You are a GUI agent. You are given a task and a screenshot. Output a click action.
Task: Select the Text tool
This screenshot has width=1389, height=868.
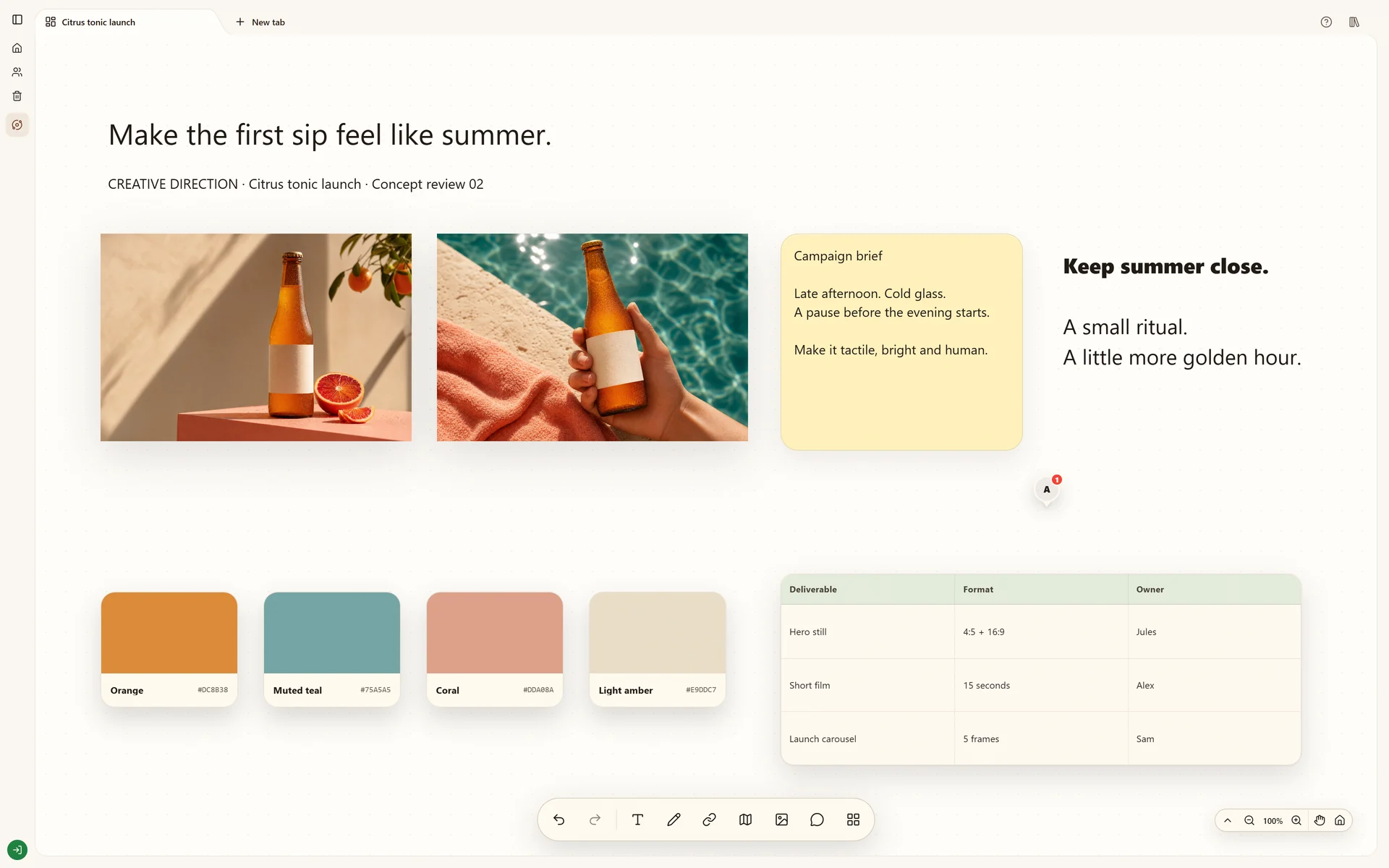[x=637, y=820]
